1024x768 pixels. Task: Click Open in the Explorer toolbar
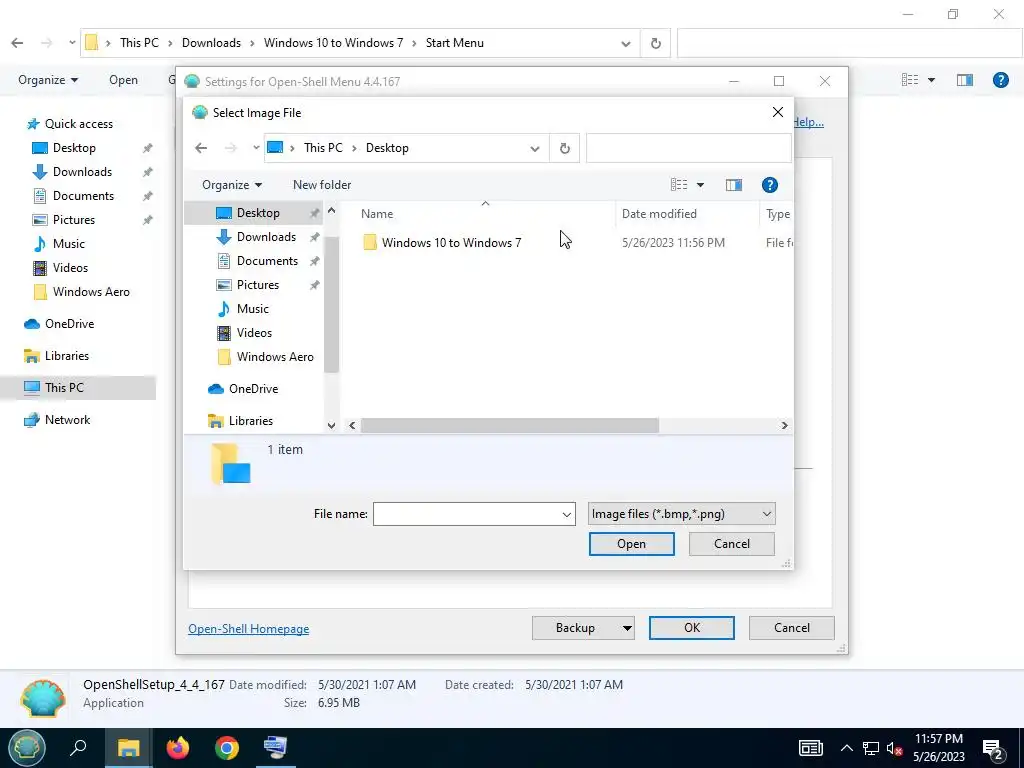pyautogui.click(x=123, y=80)
